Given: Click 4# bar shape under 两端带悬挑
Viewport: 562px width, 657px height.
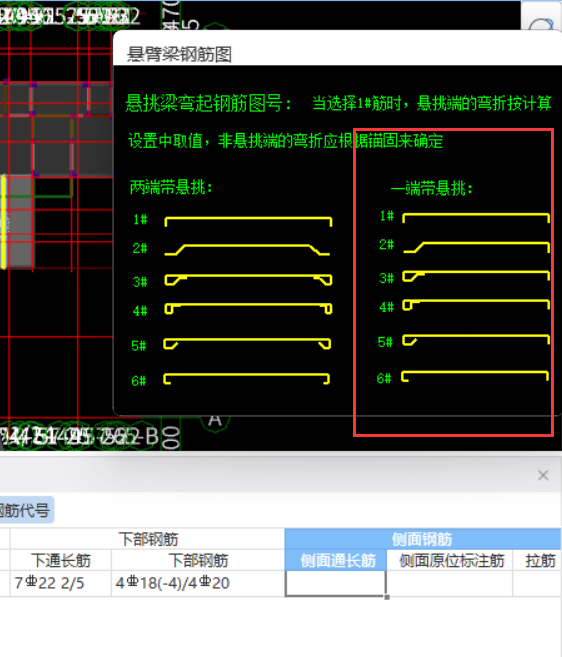Looking at the screenshot, I should [248, 309].
